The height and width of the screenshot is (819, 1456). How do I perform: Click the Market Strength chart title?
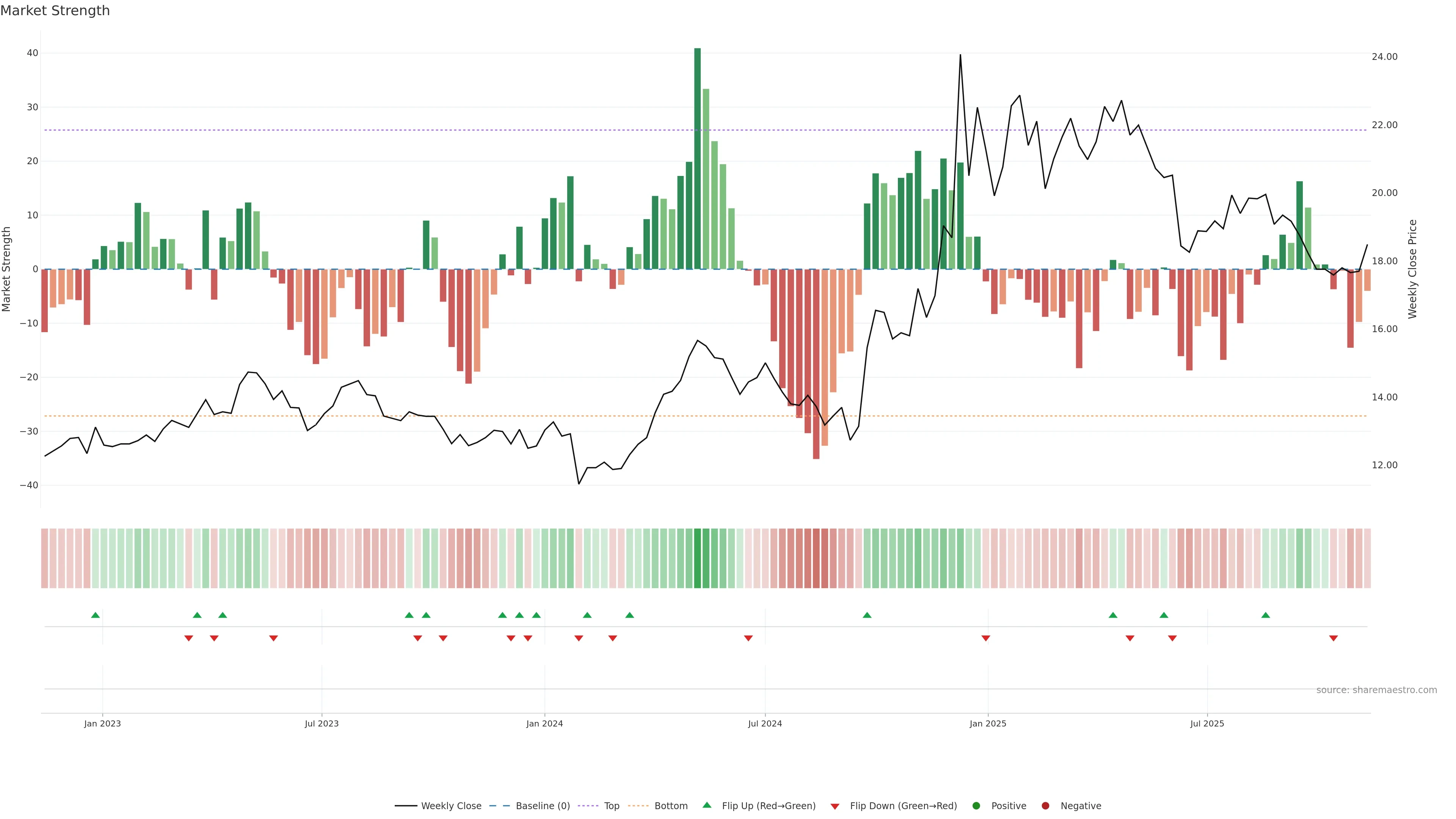(55, 11)
